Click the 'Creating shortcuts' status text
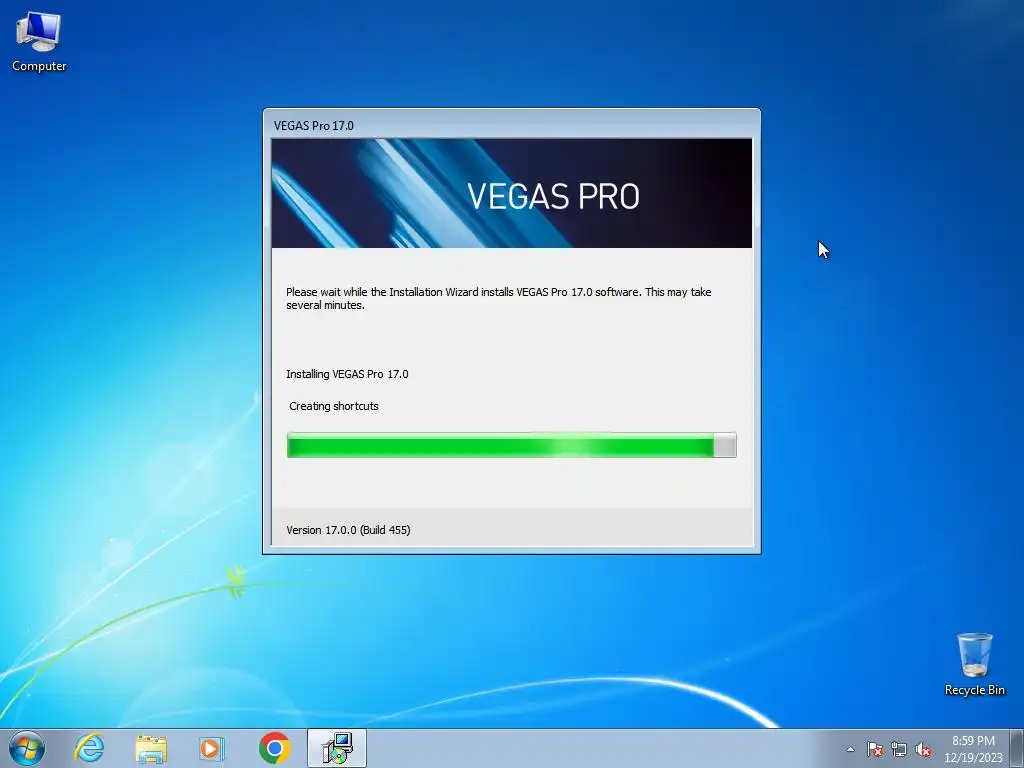1024x768 pixels. coord(334,406)
